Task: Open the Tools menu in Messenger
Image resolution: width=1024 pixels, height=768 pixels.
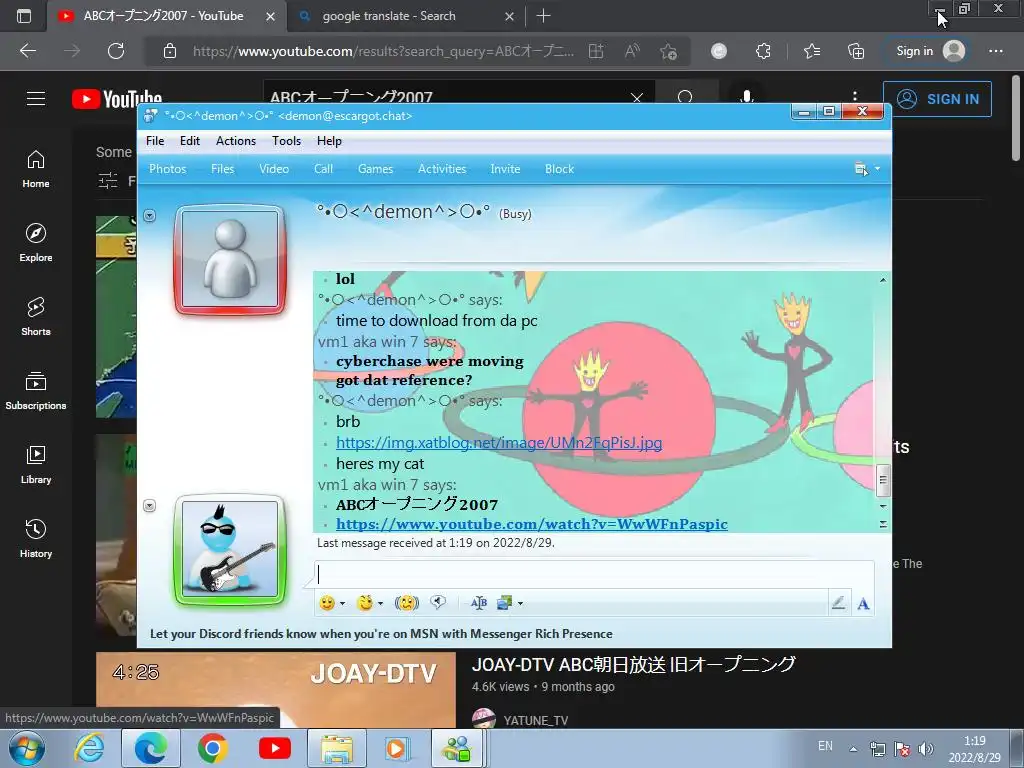Action: 287,141
